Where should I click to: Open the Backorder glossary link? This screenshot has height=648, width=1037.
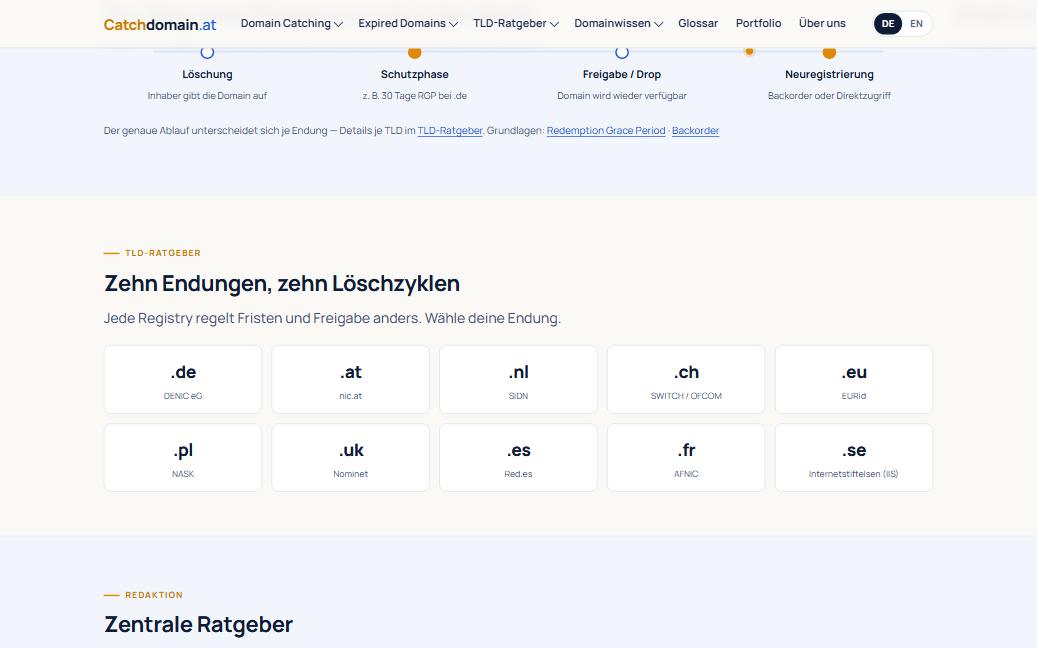coord(695,131)
